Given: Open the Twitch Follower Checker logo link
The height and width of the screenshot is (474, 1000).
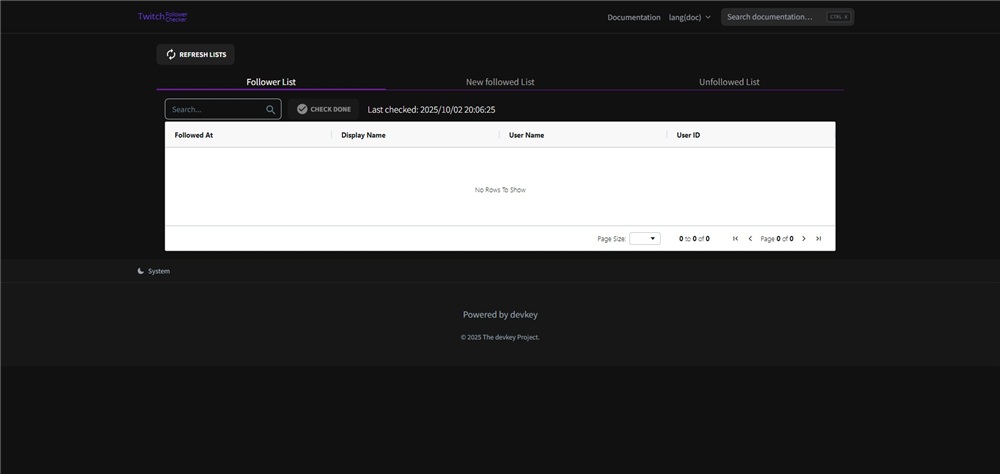Looking at the screenshot, I should (163, 17).
